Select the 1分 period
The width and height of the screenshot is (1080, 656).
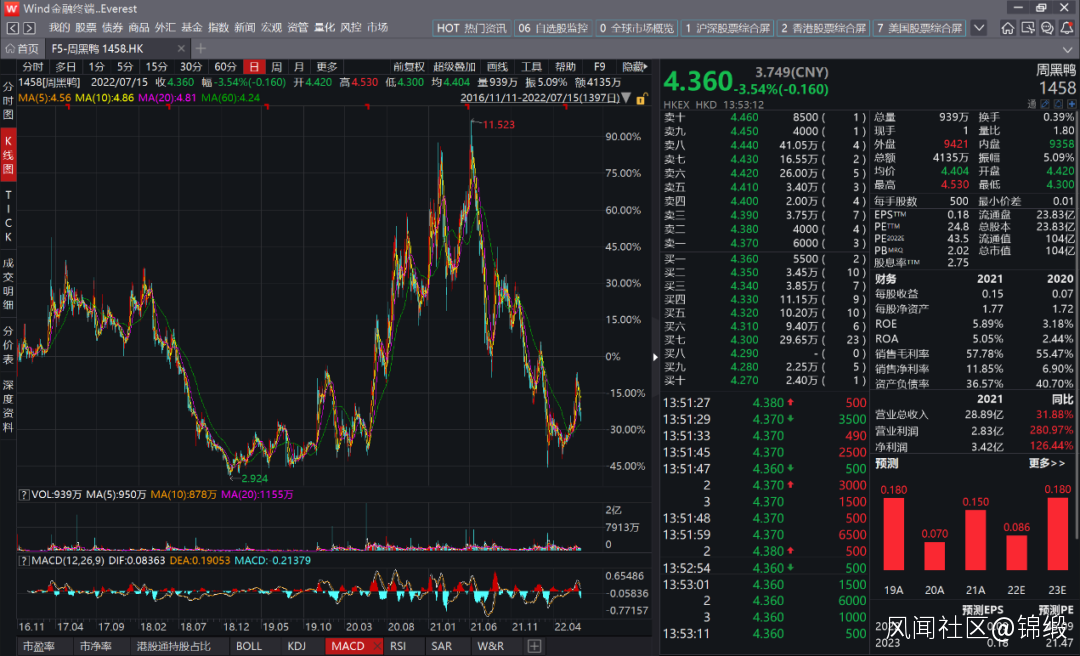96,67
